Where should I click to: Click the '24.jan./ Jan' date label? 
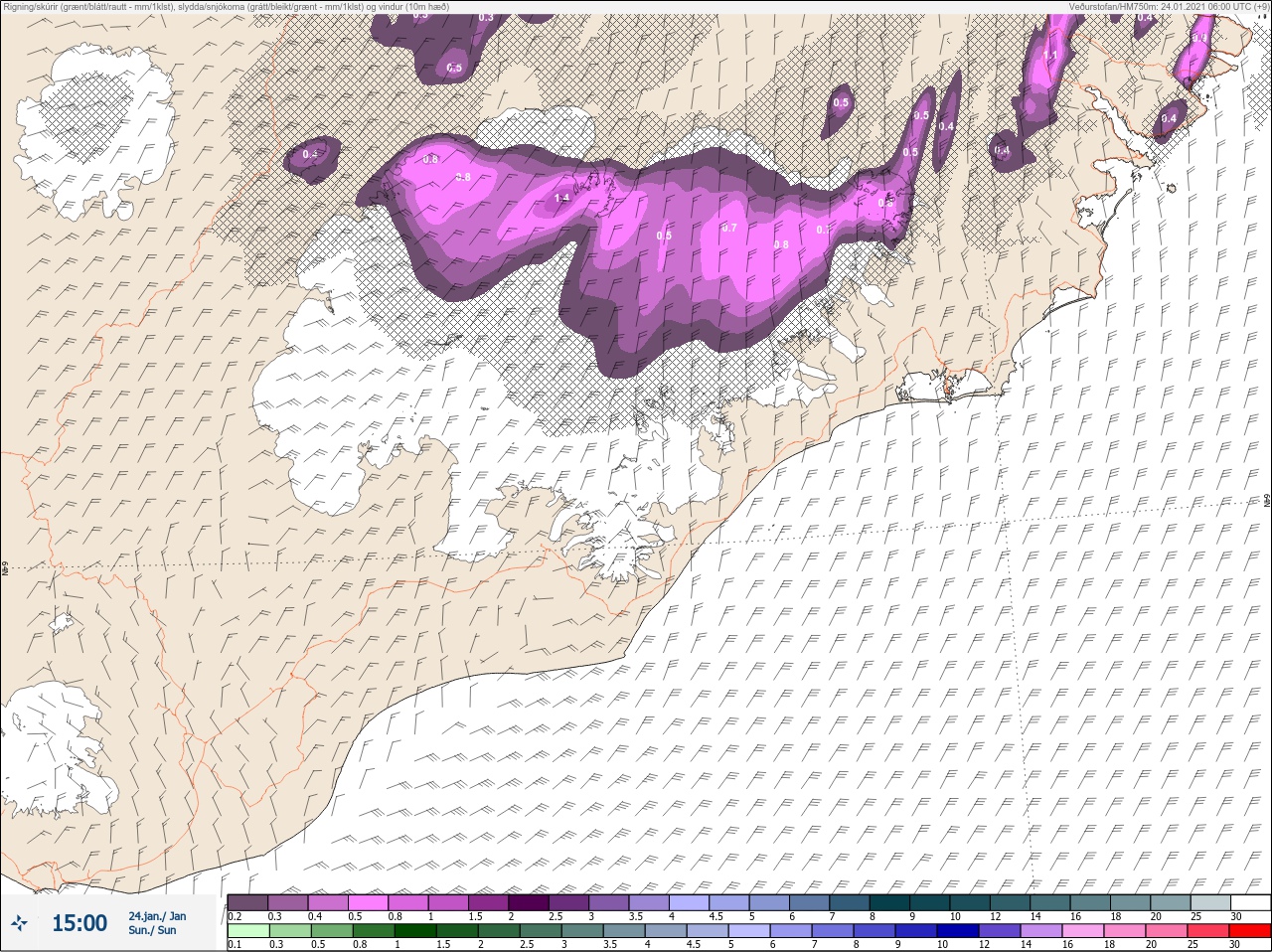(x=157, y=916)
